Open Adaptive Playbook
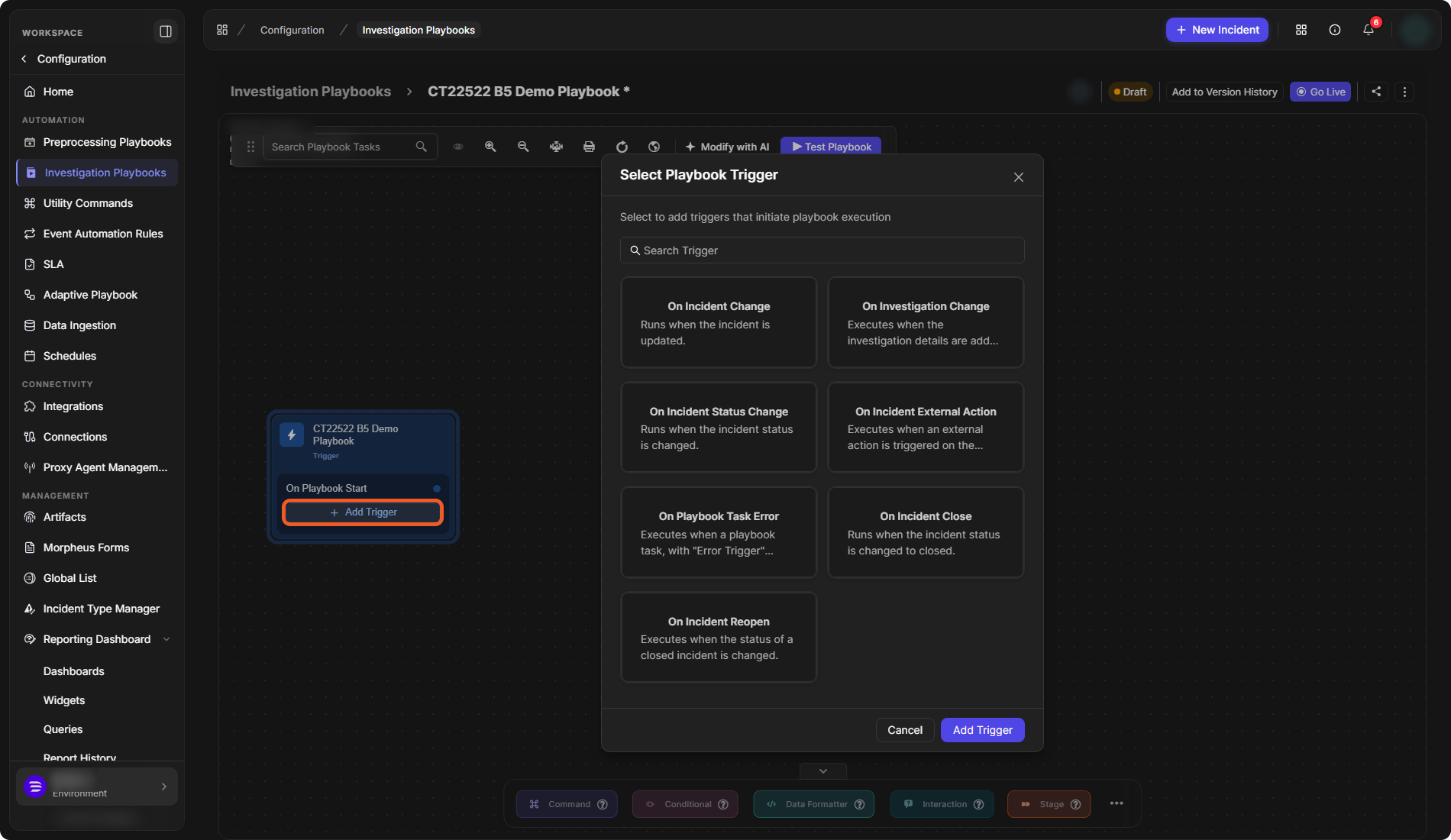 (x=97, y=295)
